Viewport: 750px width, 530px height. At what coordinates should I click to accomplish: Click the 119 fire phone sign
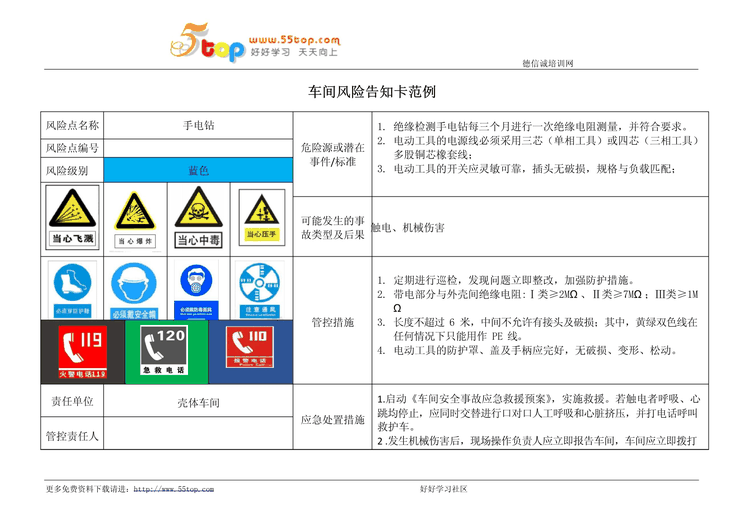click(82, 352)
